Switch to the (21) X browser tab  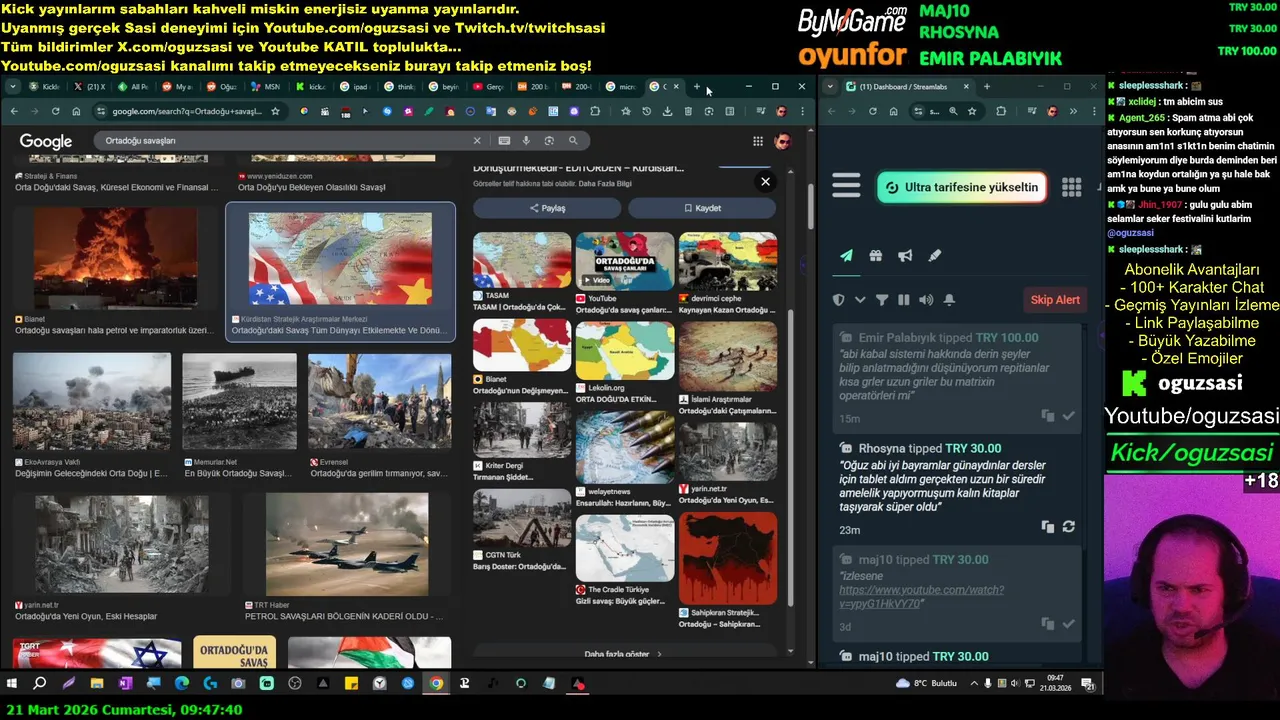(x=89, y=87)
